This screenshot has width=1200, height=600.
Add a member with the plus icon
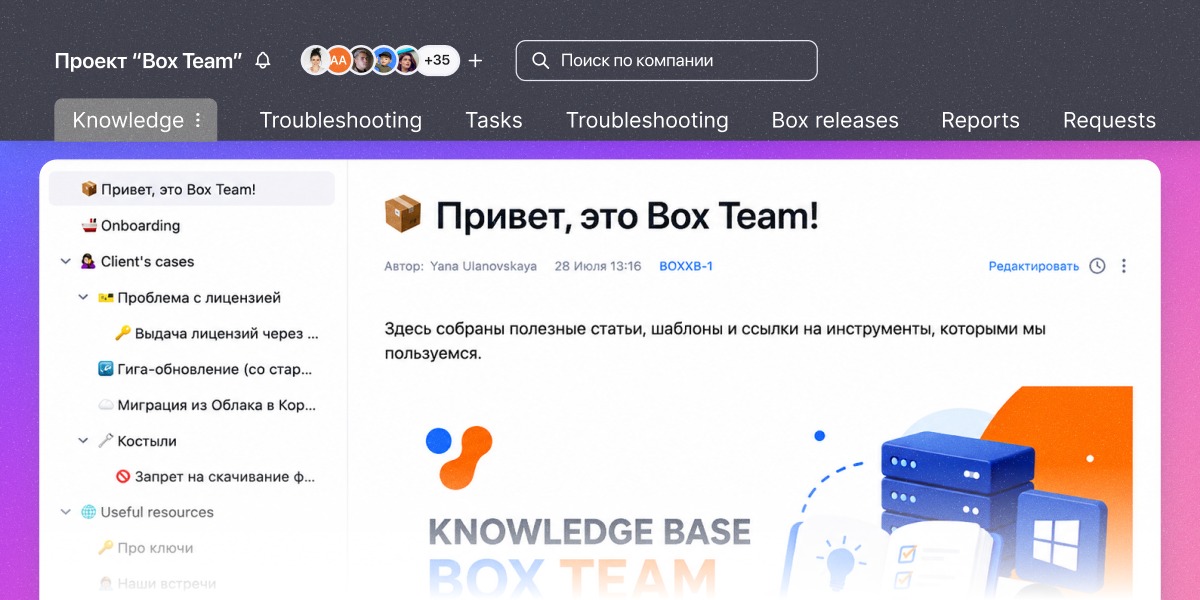coord(475,61)
